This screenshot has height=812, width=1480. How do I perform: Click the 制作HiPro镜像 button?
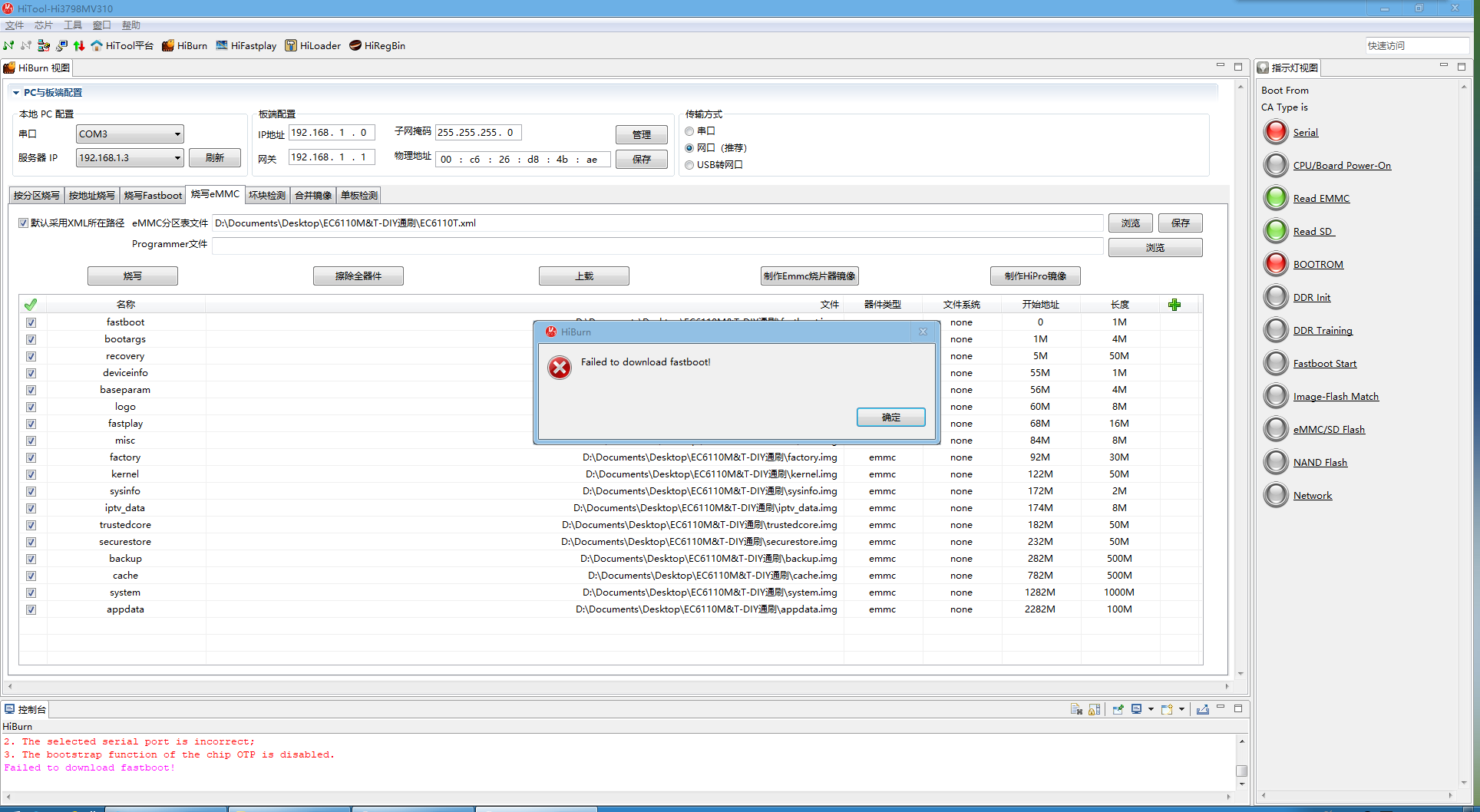pyautogui.click(x=1036, y=276)
